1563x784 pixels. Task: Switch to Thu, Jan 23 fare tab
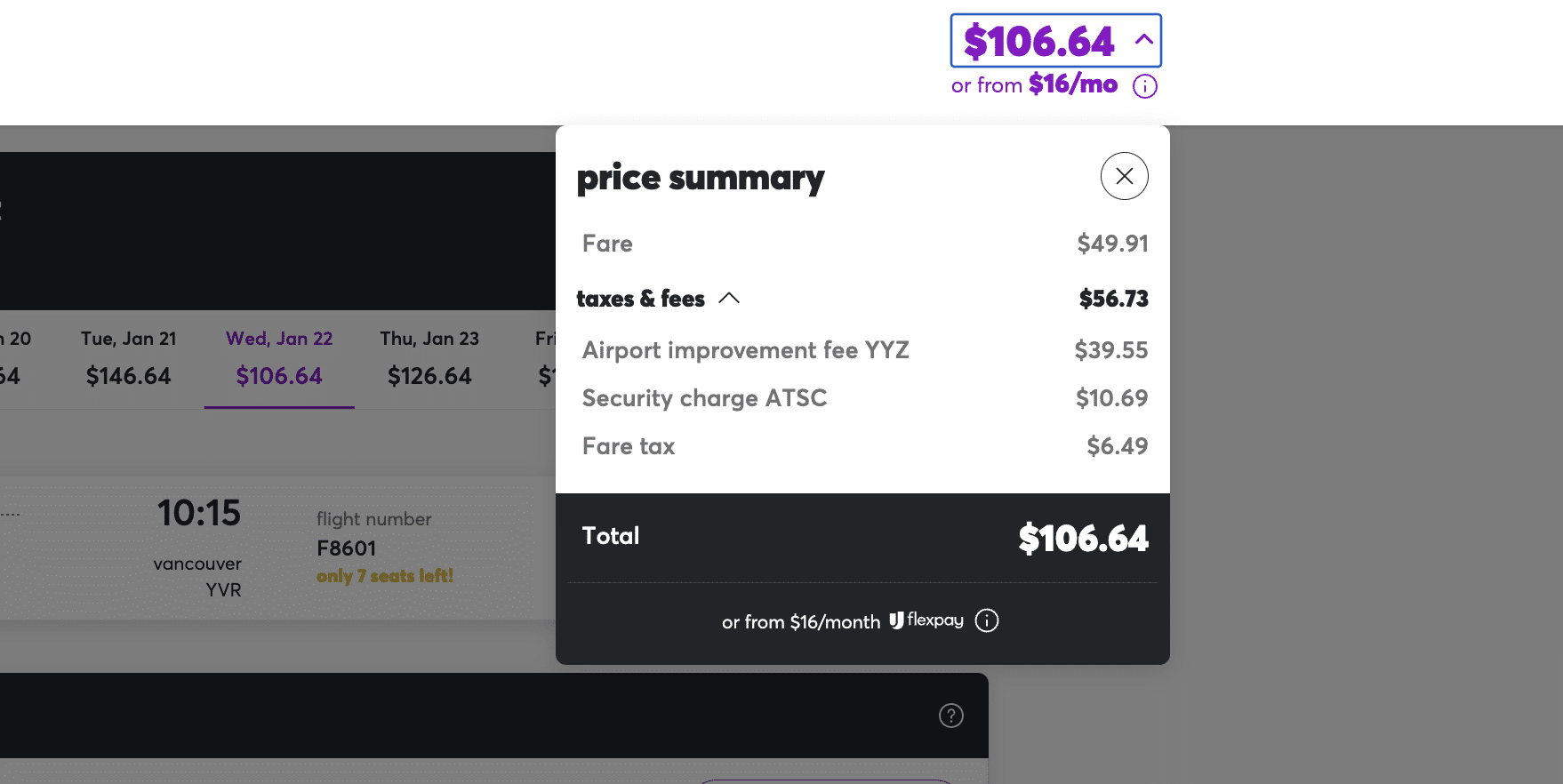[x=429, y=358]
